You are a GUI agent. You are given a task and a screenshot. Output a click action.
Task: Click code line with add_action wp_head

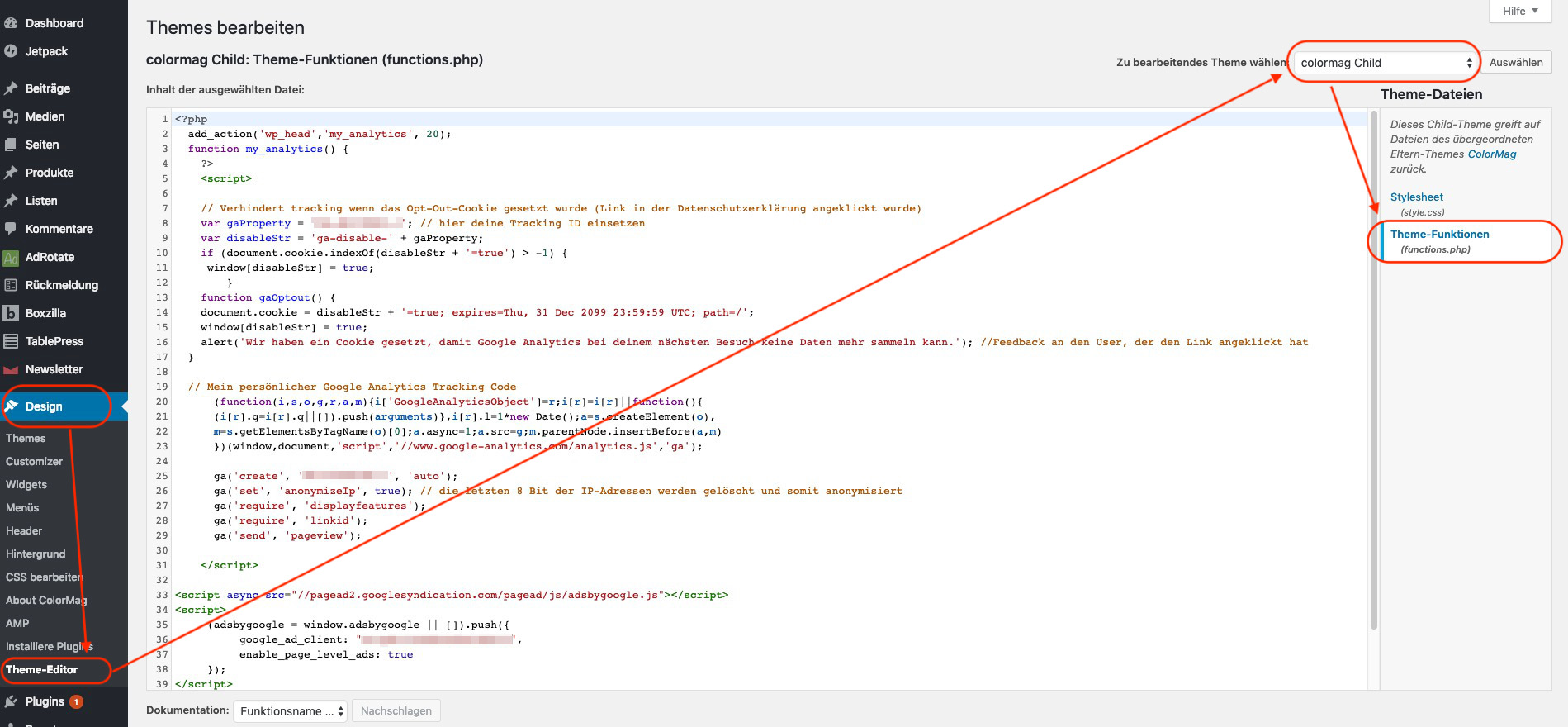319,134
